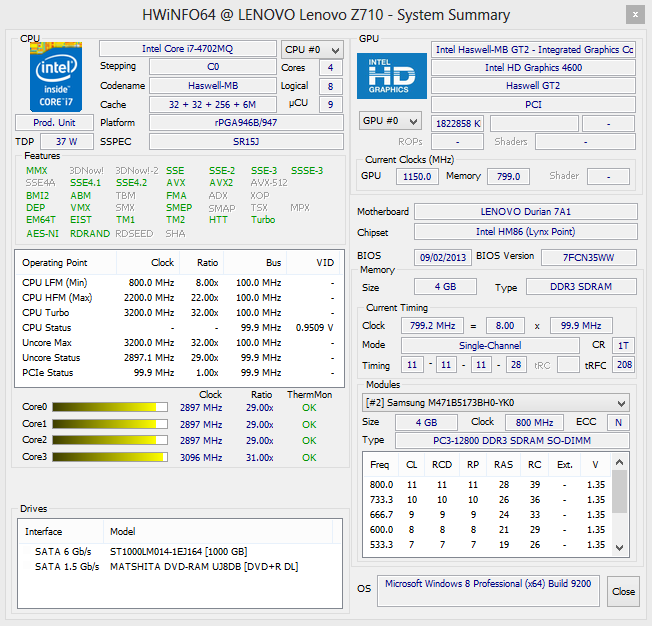Select the 800.0 frequency timing row
The height and width of the screenshot is (626, 652).
(487, 485)
